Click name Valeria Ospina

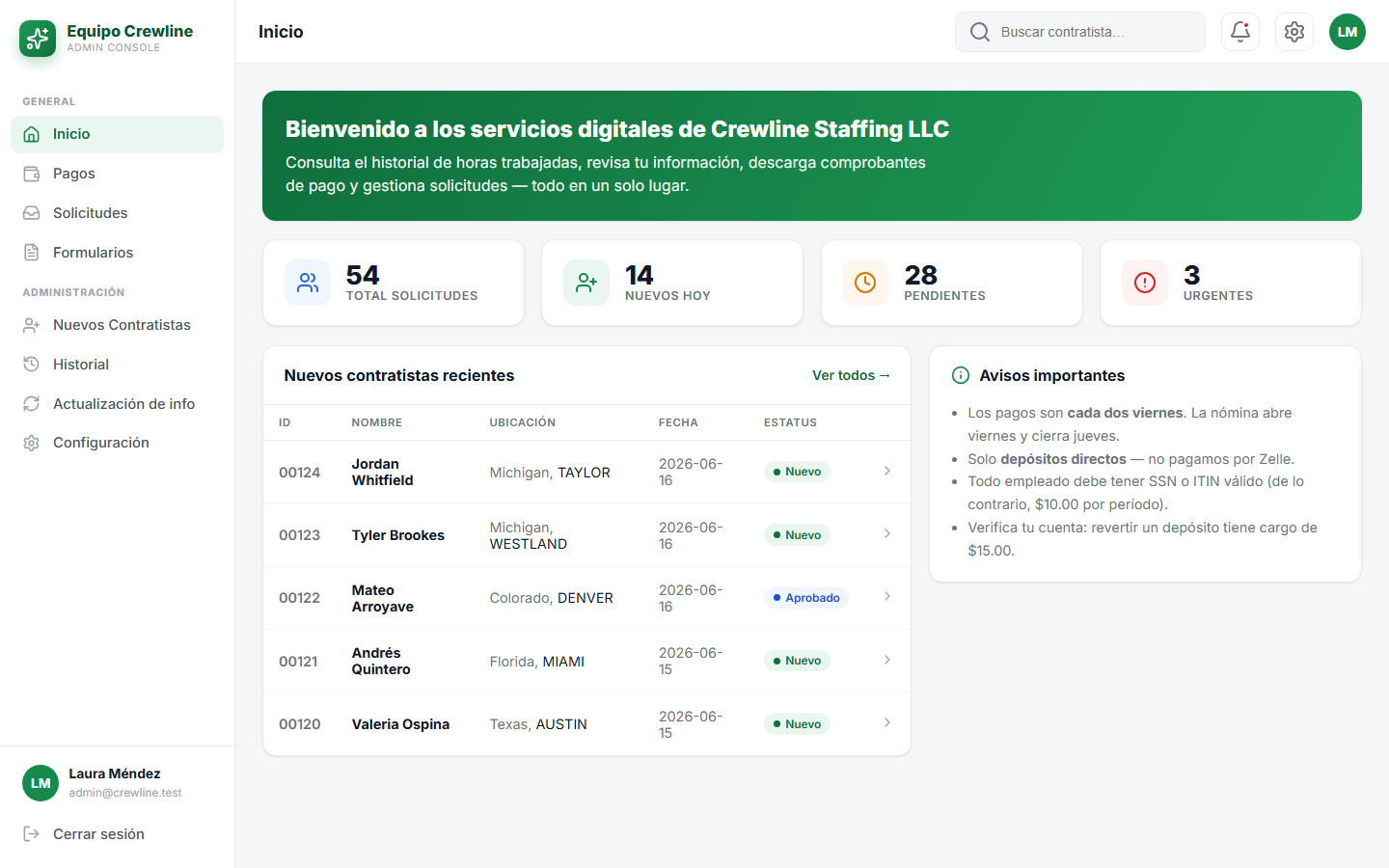coord(401,724)
